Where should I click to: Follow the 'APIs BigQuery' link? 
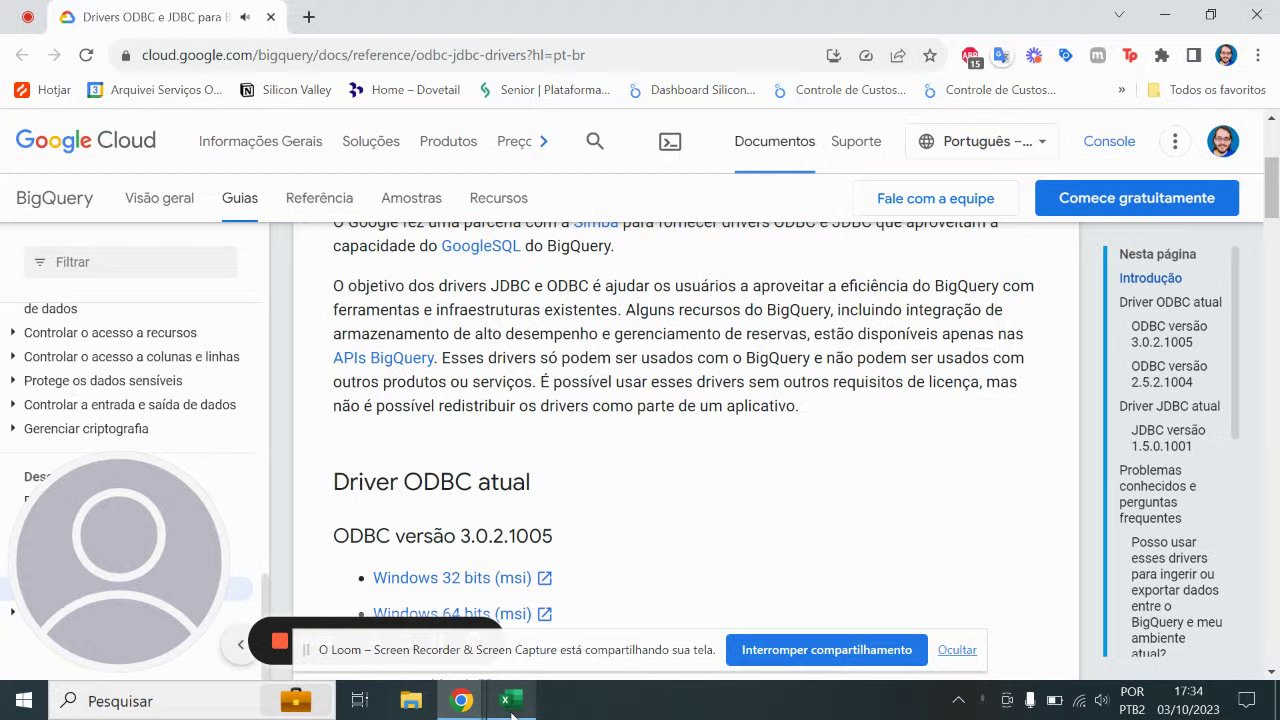383,358
